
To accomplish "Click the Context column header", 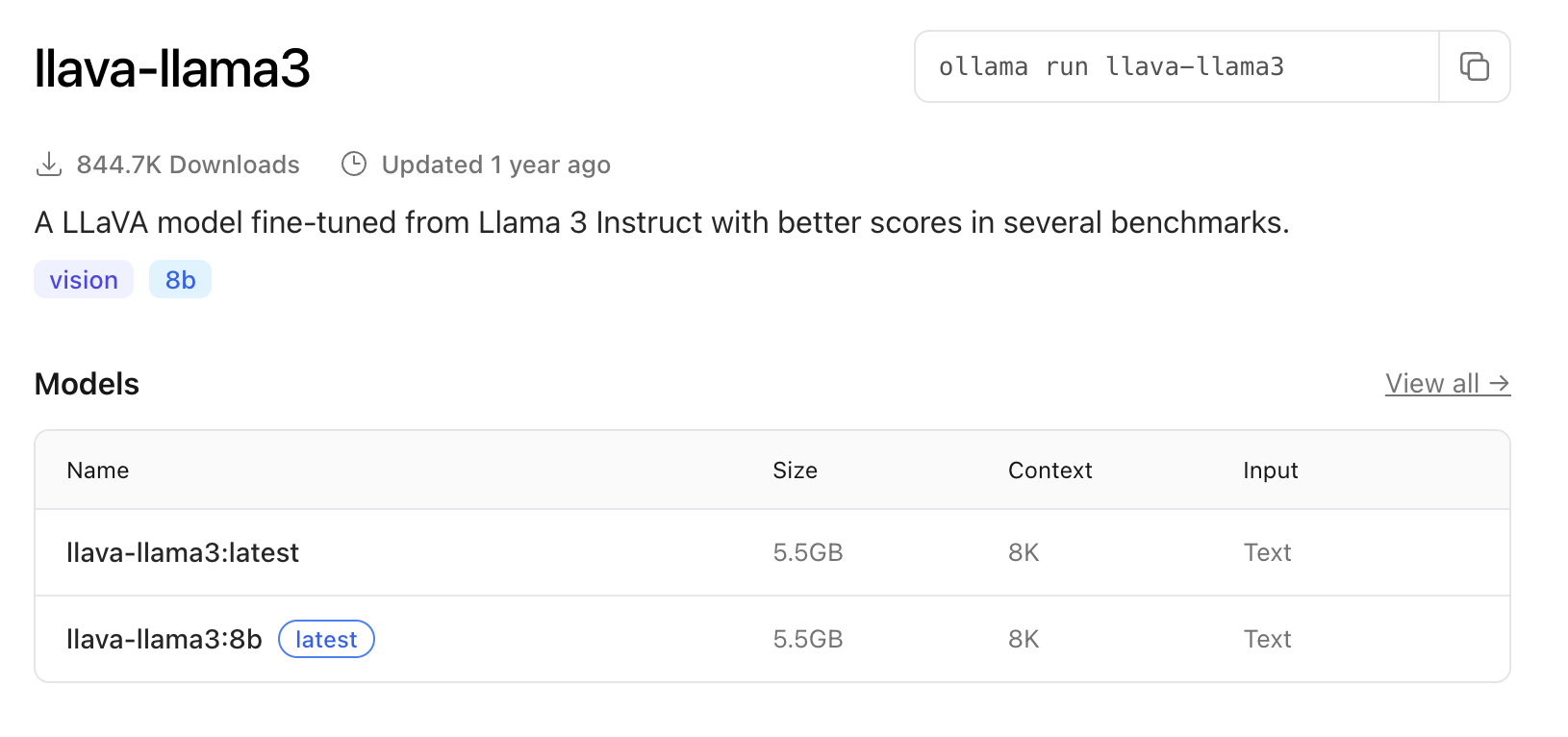I will coord(1050,470).
